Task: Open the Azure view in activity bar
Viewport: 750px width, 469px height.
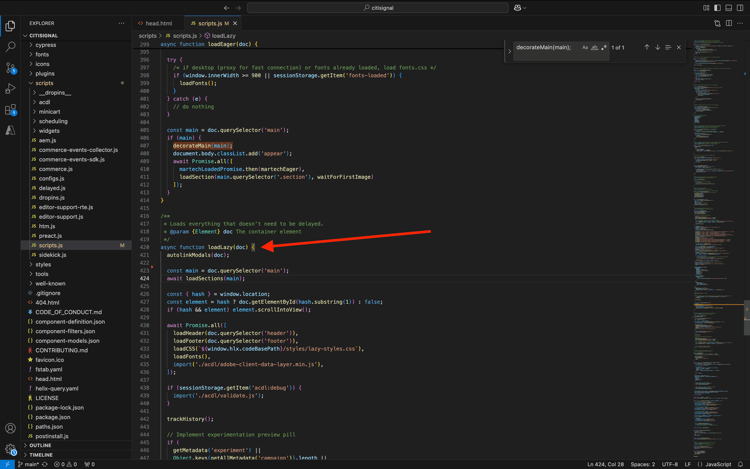Action: tap(11, 130)
